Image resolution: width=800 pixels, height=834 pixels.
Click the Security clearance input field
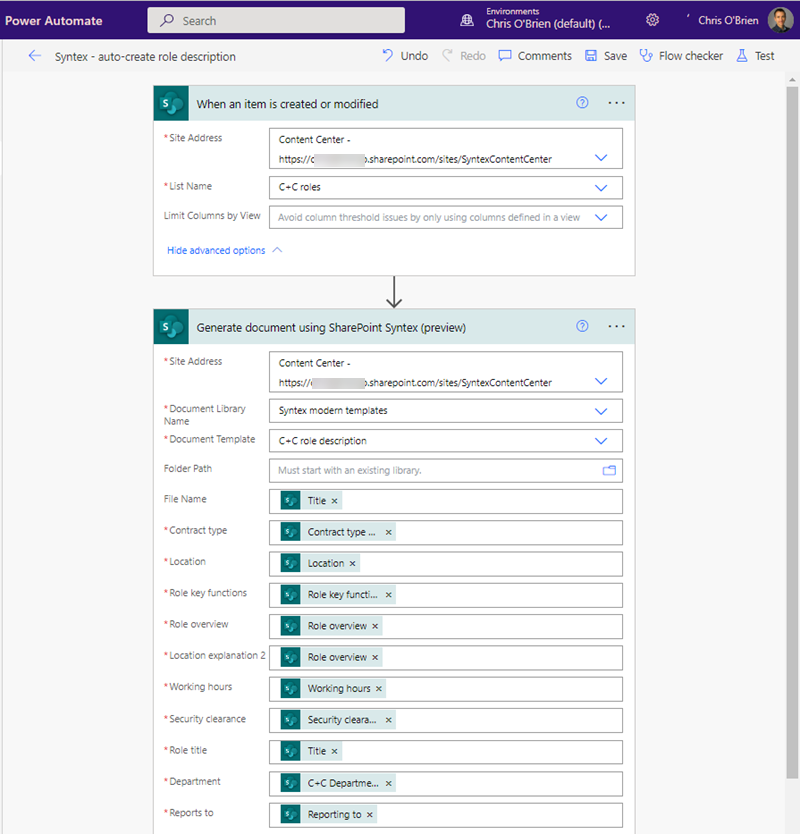[446, 720]
